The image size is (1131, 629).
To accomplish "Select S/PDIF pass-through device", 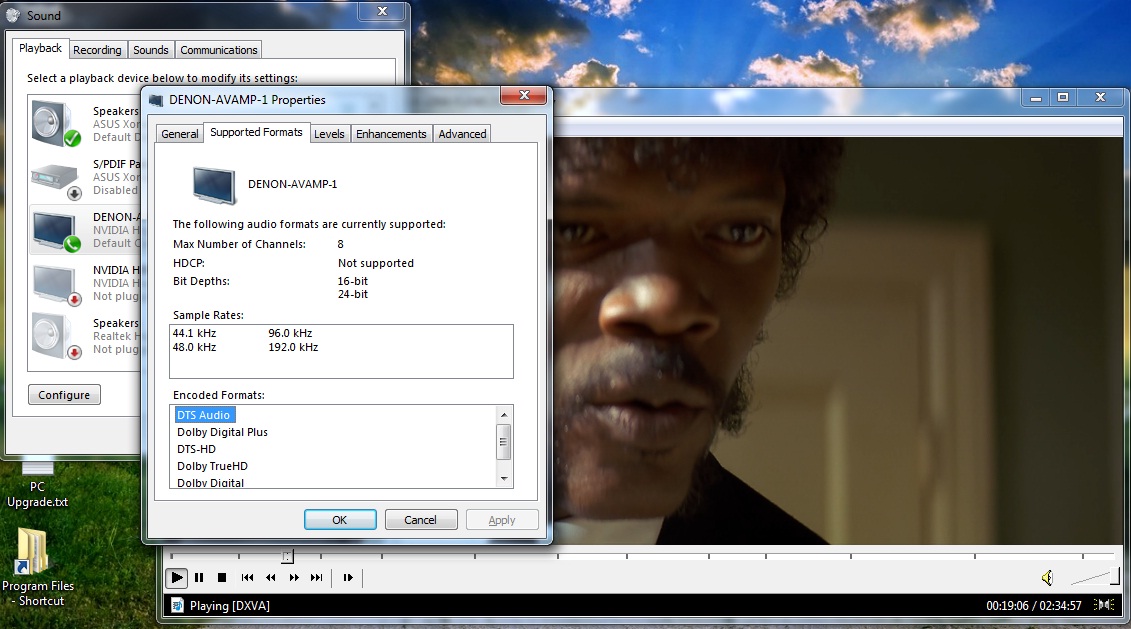I will click(85, 177).
